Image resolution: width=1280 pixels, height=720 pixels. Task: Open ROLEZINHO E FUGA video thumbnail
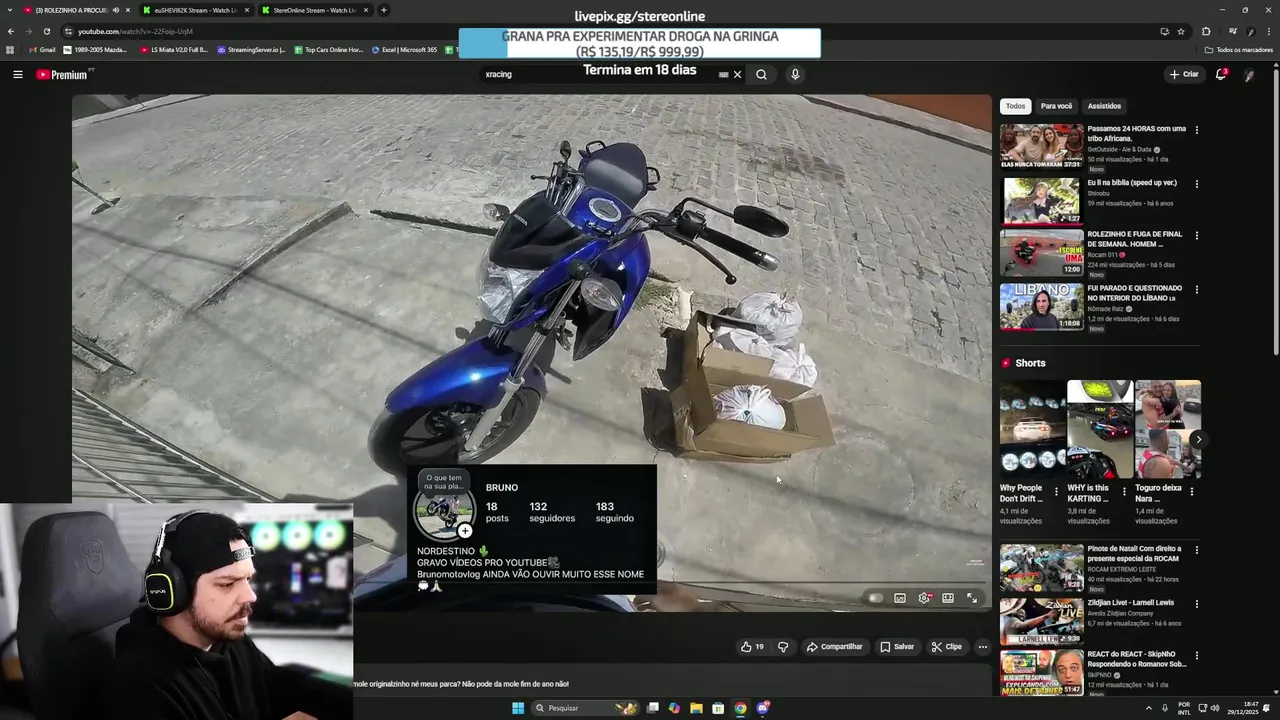tap(1041, 253)
